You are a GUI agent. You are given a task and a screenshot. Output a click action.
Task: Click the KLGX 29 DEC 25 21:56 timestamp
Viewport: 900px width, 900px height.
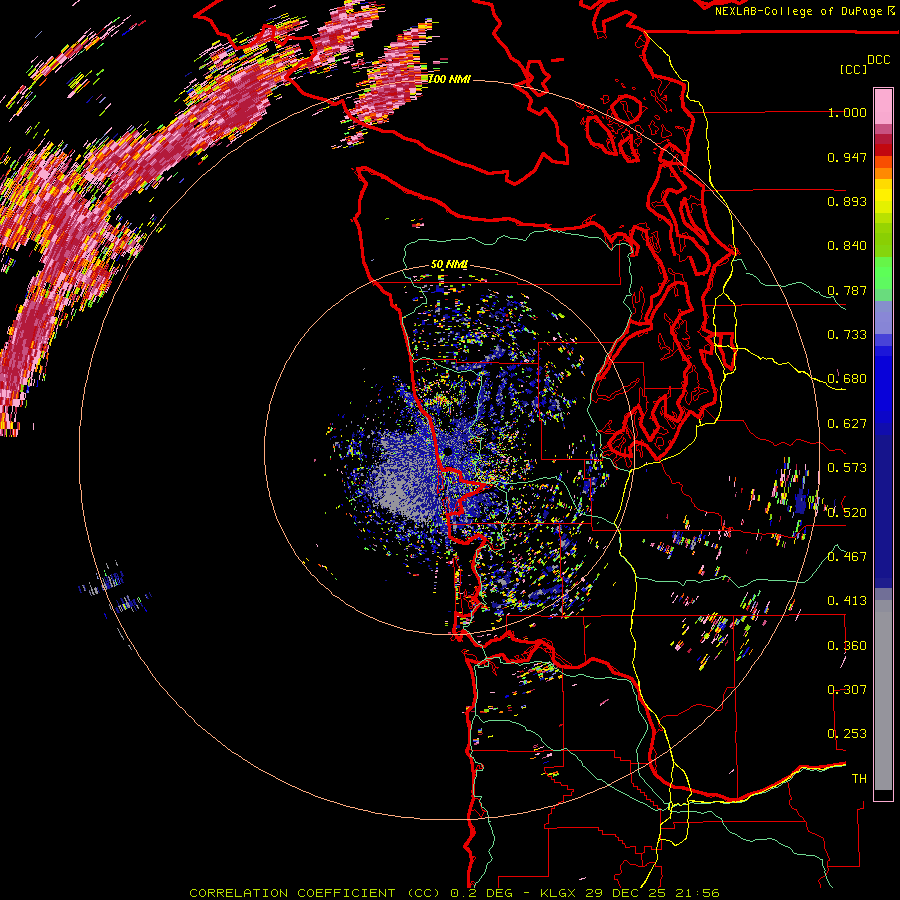coord(630,893)
